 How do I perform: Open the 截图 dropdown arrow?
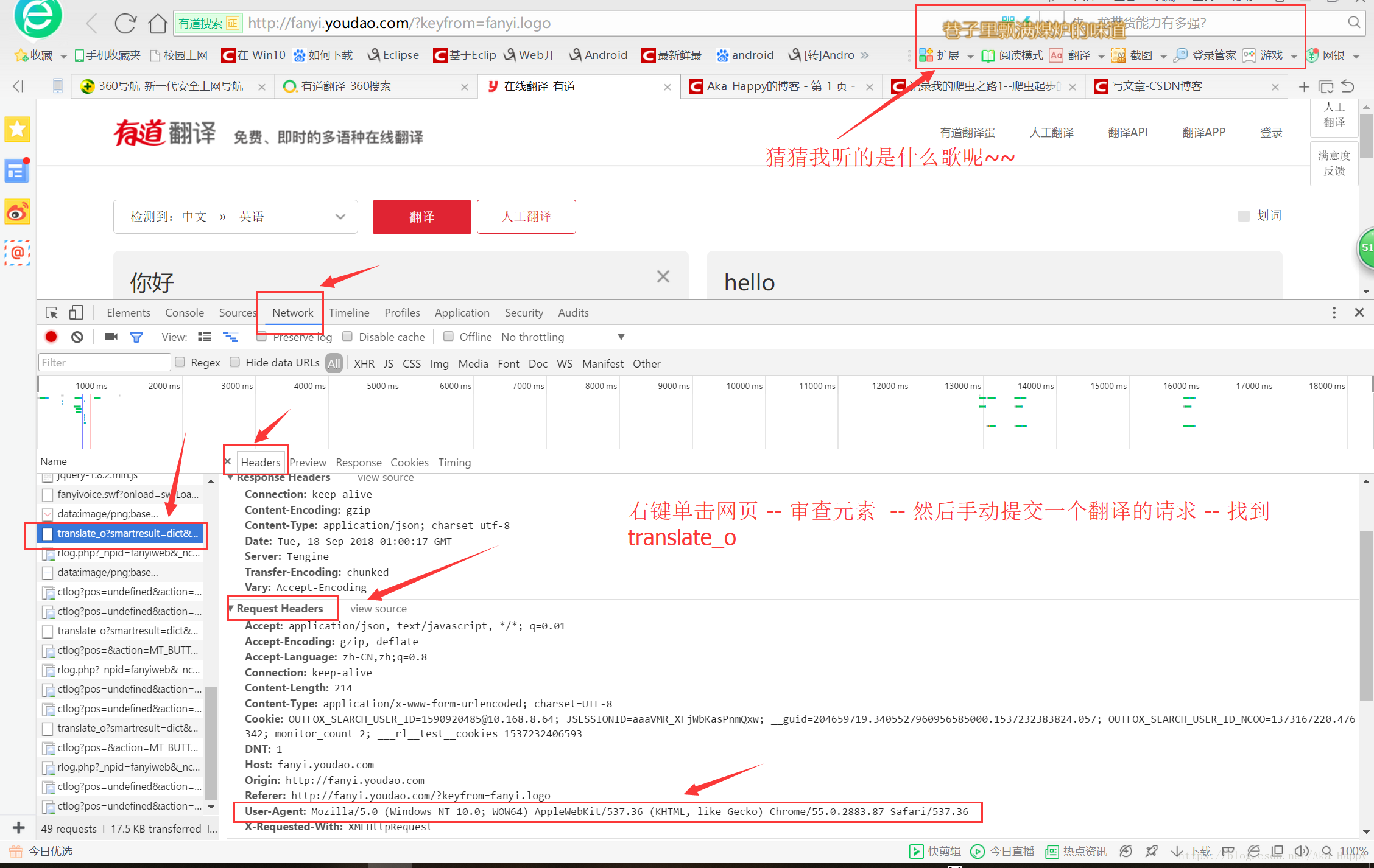(1163, 56)
